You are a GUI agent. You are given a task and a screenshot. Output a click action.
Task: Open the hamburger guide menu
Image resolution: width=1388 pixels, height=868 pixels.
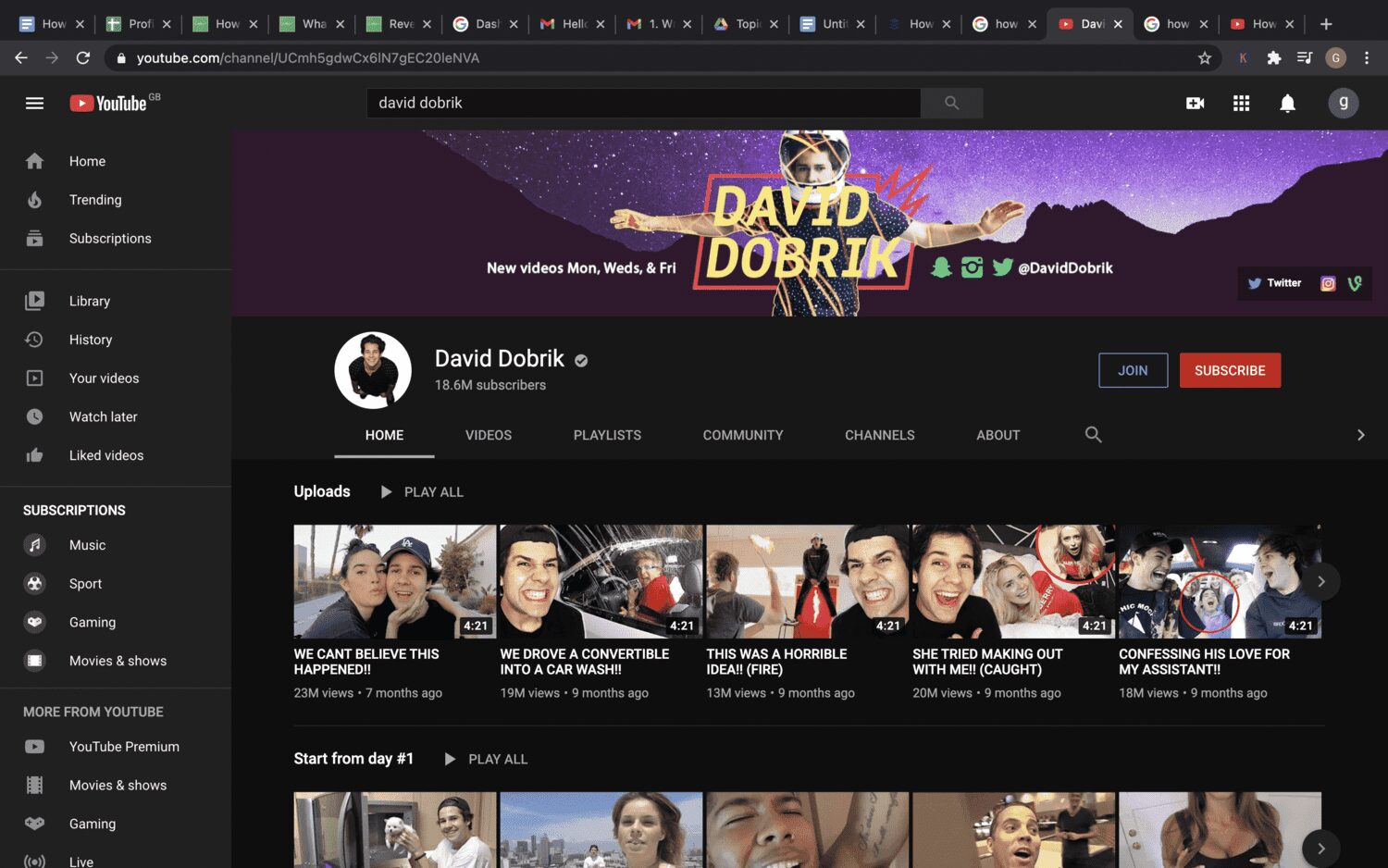pos(34,103)
